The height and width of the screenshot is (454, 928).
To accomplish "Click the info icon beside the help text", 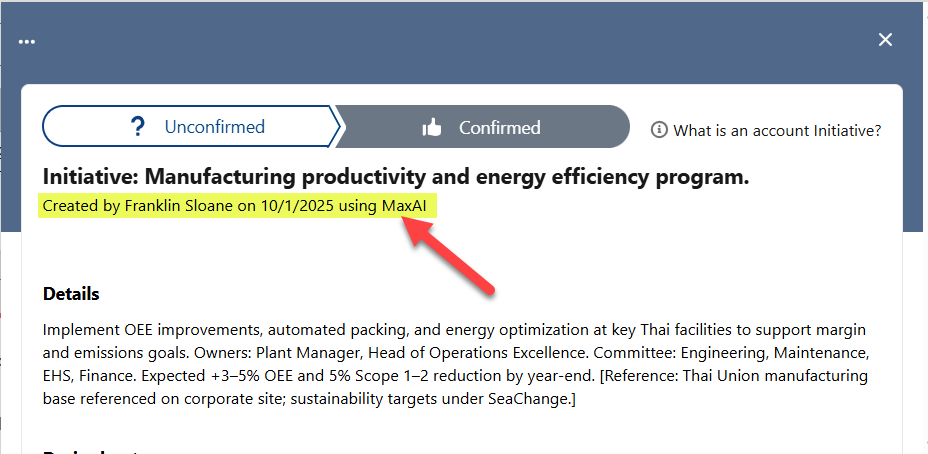I will [659, 130].
